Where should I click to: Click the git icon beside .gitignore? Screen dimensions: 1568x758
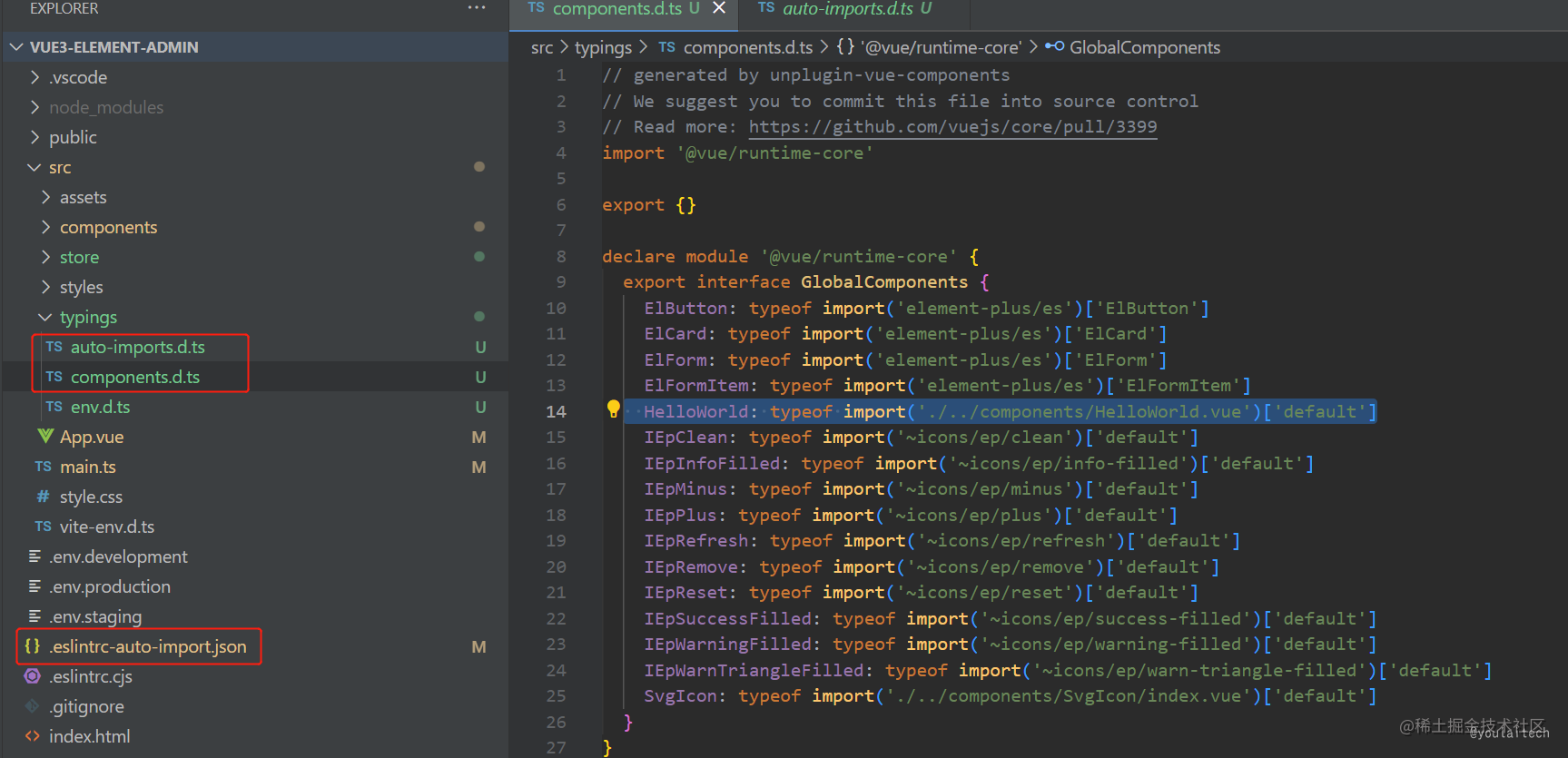point(33,706)
